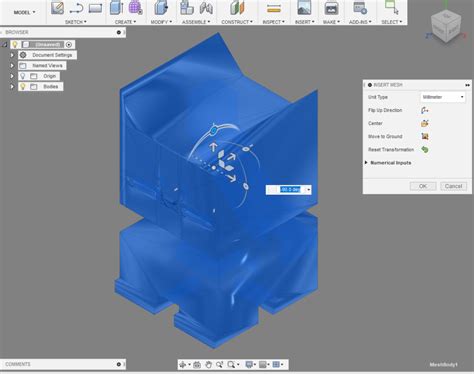
Task: Open the ADD-INS menu
Action: [360, 22]
